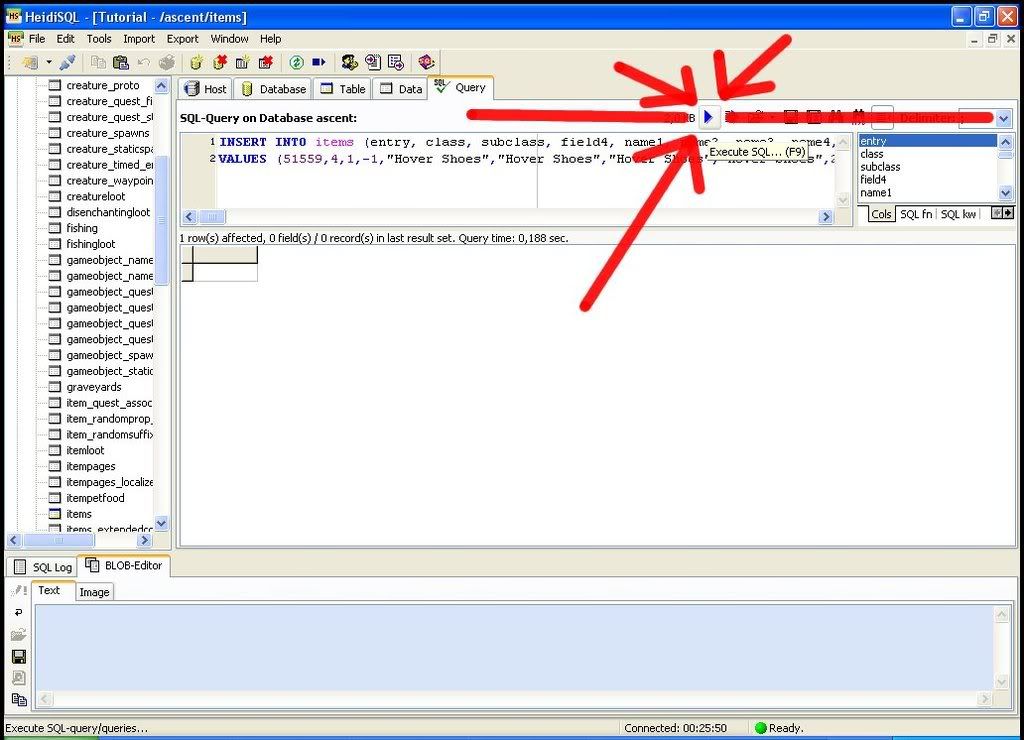Open the Cols helper tab

point(881,214)
